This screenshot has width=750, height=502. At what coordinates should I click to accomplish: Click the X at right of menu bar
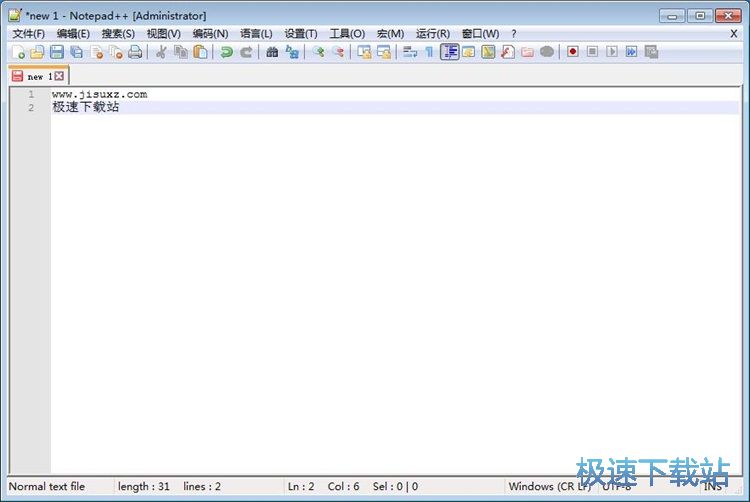tap(734, 33)
